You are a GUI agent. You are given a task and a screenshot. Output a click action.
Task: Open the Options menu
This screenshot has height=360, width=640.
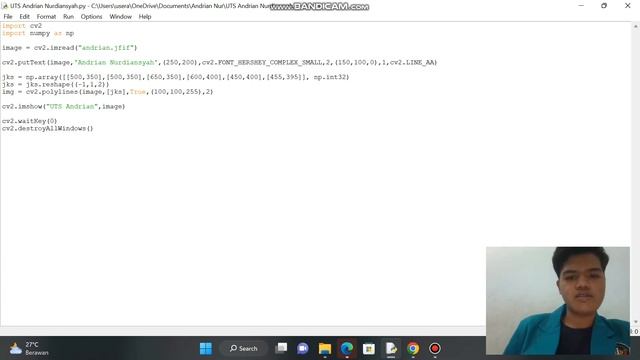[91, 17]
